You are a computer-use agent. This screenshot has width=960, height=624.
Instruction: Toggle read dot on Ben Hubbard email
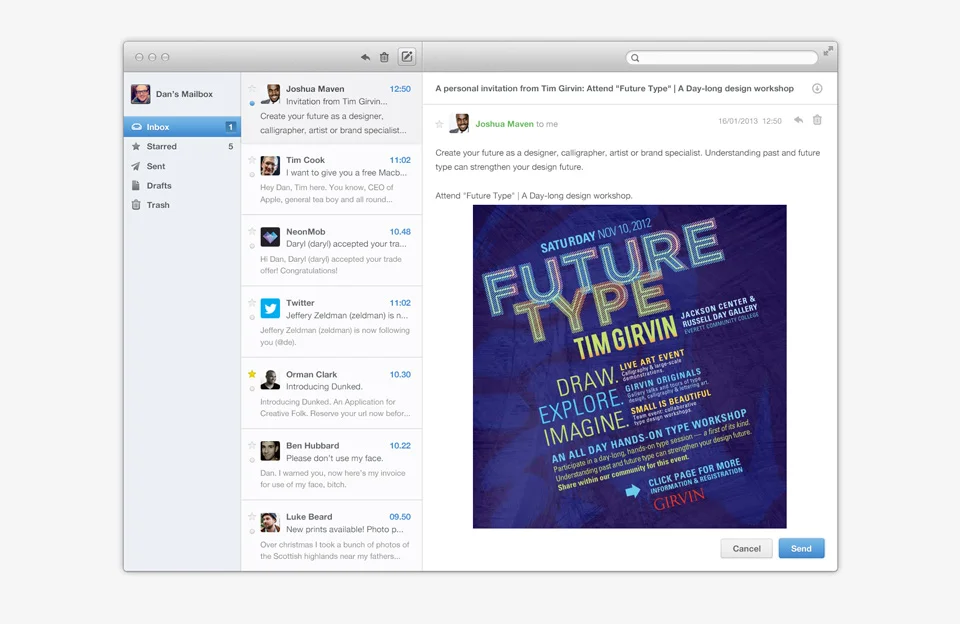click(252, 460)
